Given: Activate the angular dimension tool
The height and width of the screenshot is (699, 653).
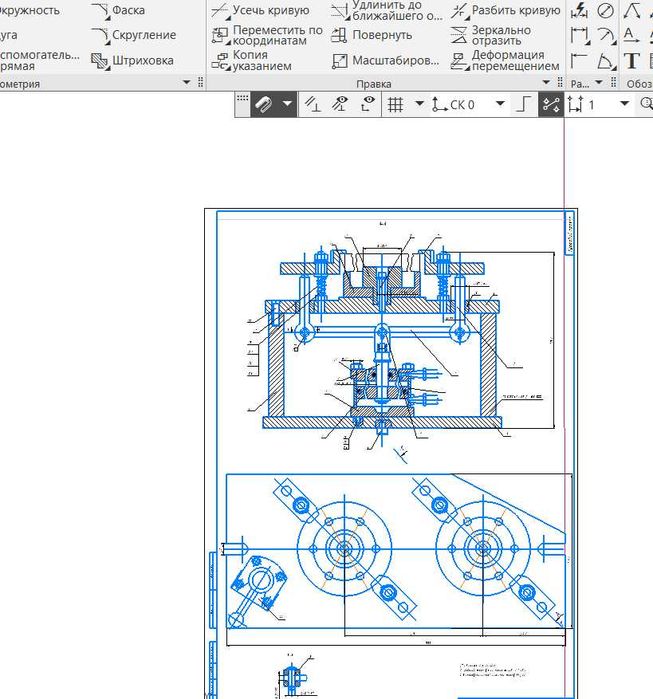Looking at the screenshot, I should coord(605,61).
